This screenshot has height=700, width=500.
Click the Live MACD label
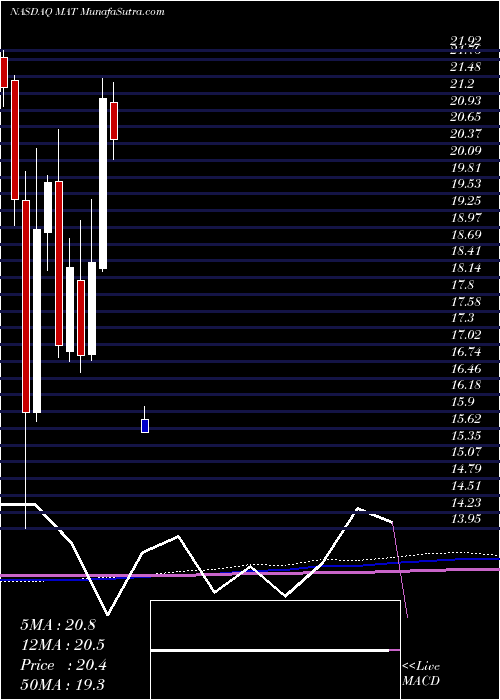point(421,674)
